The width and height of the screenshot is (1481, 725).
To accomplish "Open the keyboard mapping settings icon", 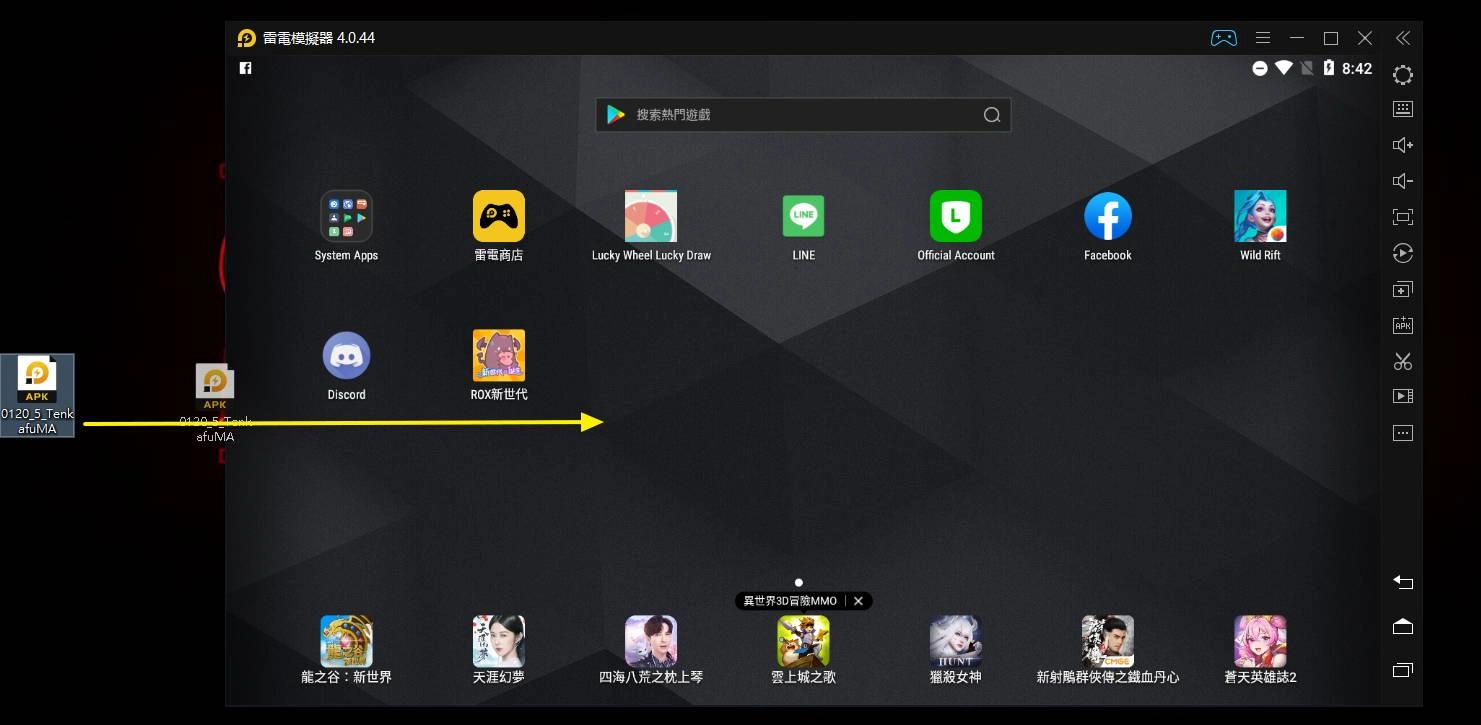I will (x=1403, y=109).
